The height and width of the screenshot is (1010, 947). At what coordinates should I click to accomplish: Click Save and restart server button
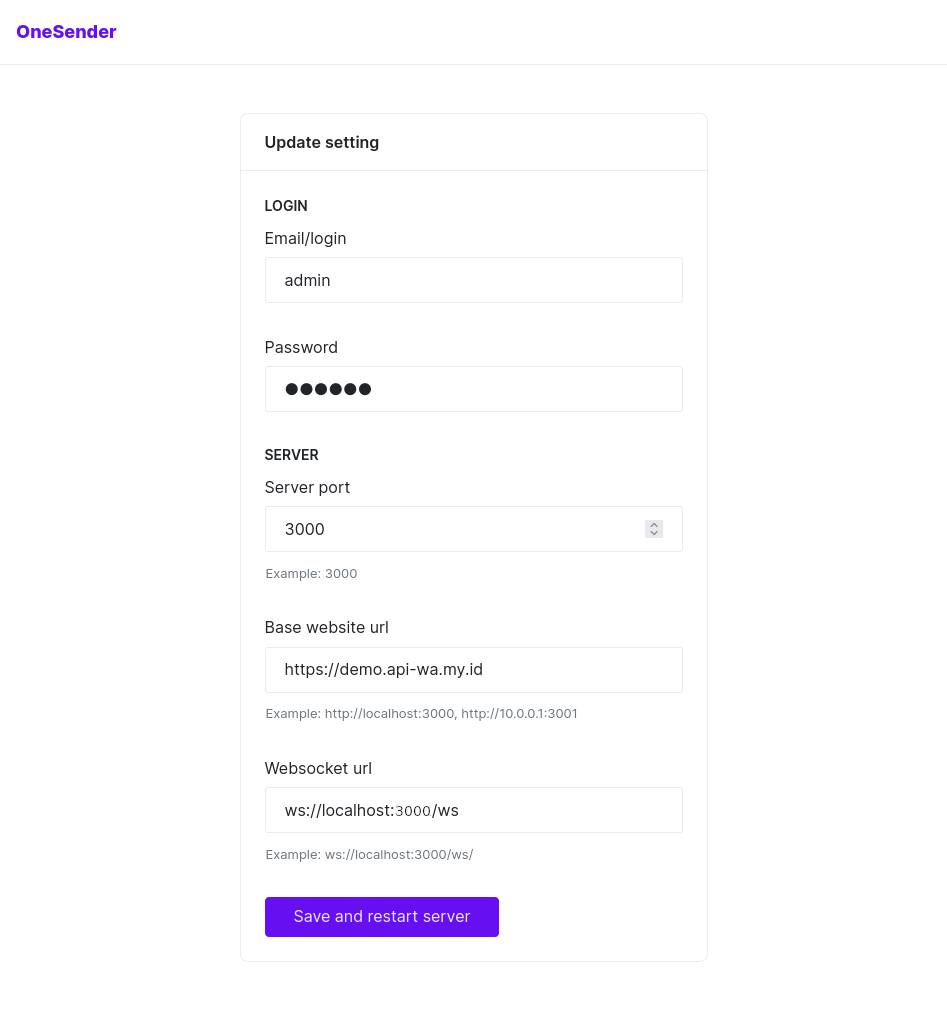(381, 917)
